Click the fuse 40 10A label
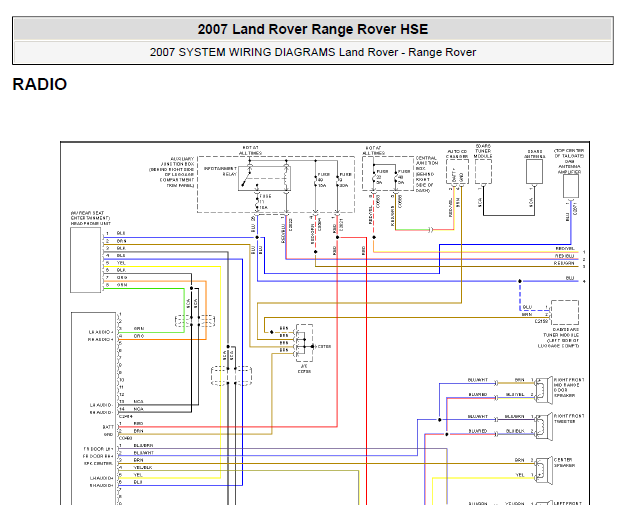The width and height of the screenshot is (626, 505). tap(322, 180)
